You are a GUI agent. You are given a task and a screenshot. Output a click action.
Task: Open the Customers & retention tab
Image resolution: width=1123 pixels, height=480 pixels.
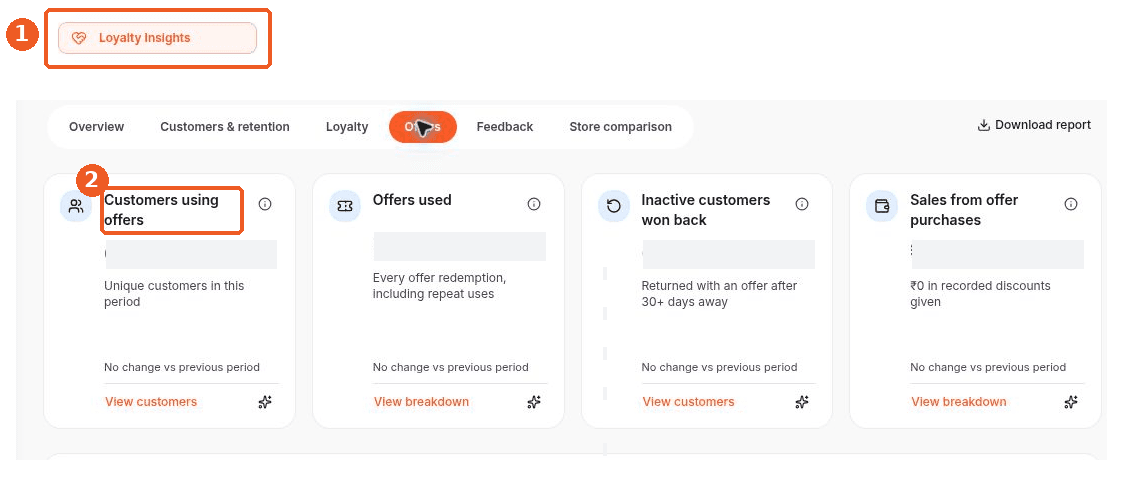coord(225,127)
